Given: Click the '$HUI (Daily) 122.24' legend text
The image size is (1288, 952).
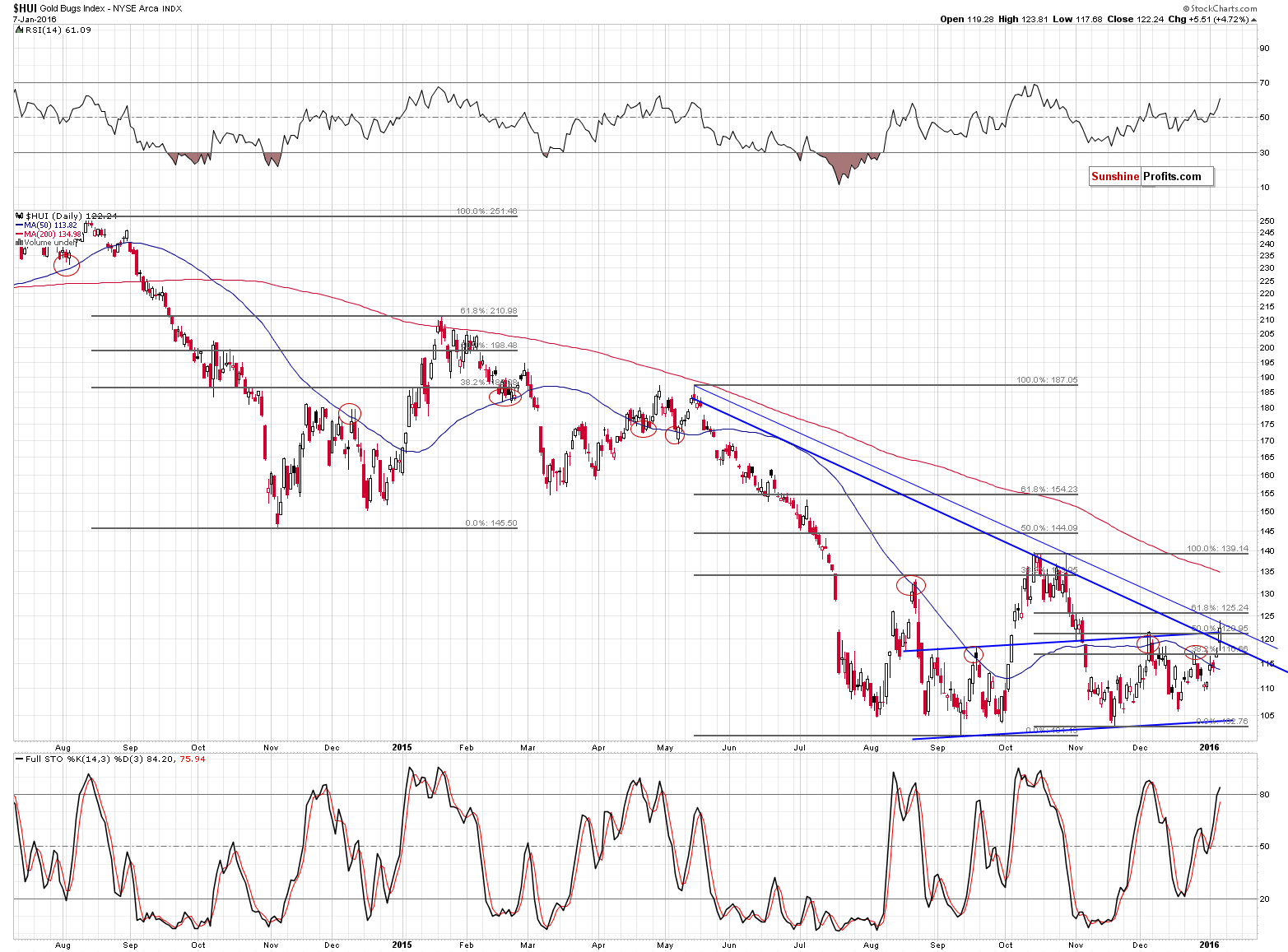Looking at the screenshot, I should (72, 216).
